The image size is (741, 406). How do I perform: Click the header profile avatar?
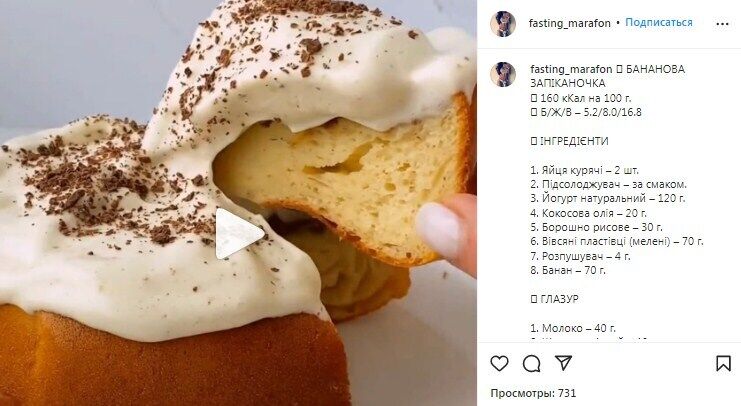coord(503,24)
